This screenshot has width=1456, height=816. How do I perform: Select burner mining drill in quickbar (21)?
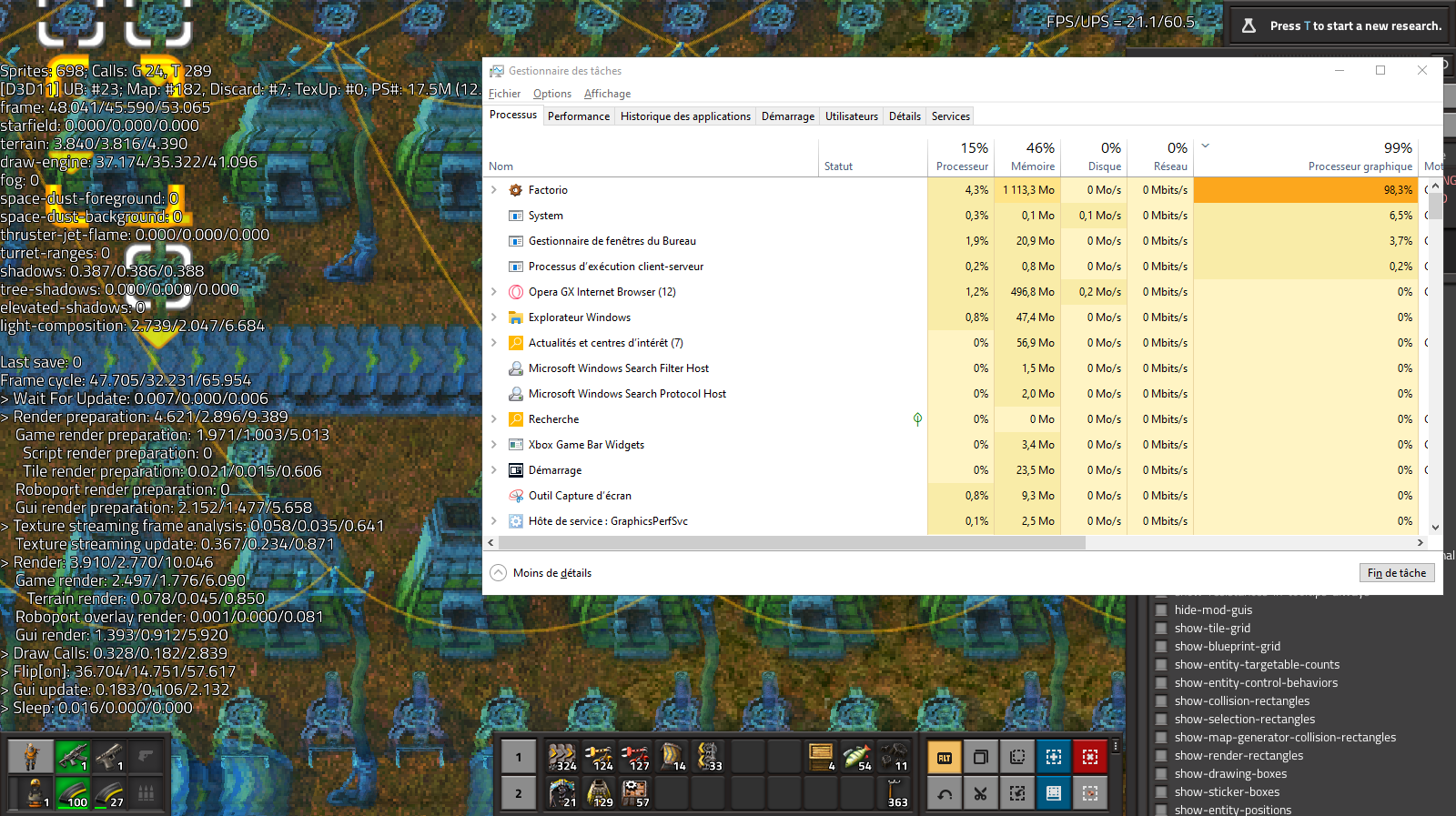point(562,793)
